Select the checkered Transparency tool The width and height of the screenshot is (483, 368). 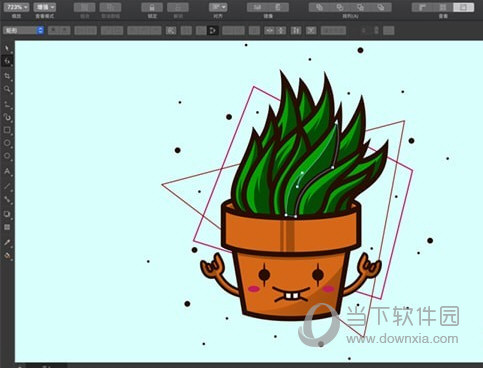point(7,227)
